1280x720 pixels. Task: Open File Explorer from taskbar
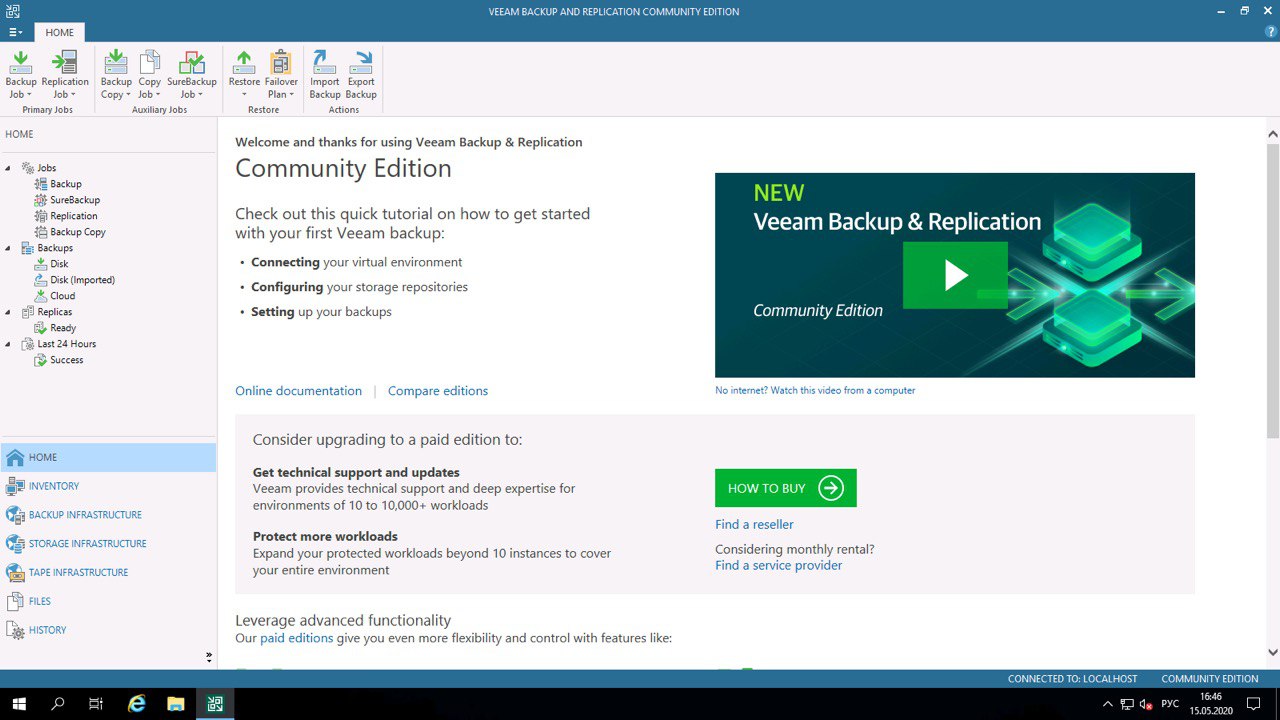pyautogui.click(x=176, y=704)
